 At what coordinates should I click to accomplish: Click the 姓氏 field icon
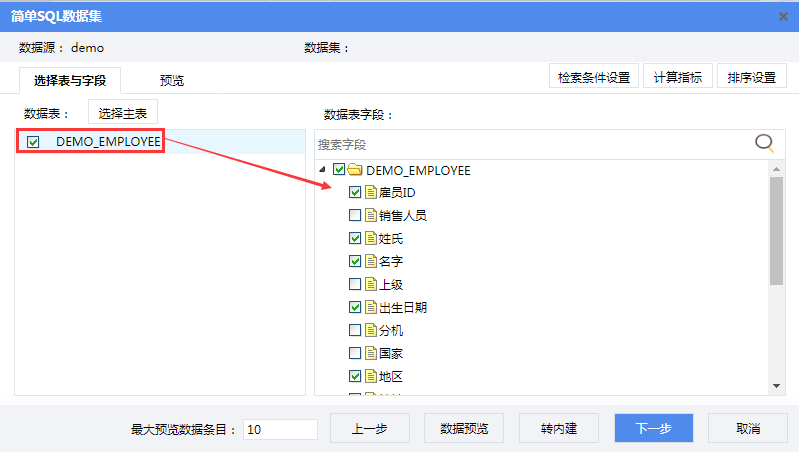[x=371, y=239]
